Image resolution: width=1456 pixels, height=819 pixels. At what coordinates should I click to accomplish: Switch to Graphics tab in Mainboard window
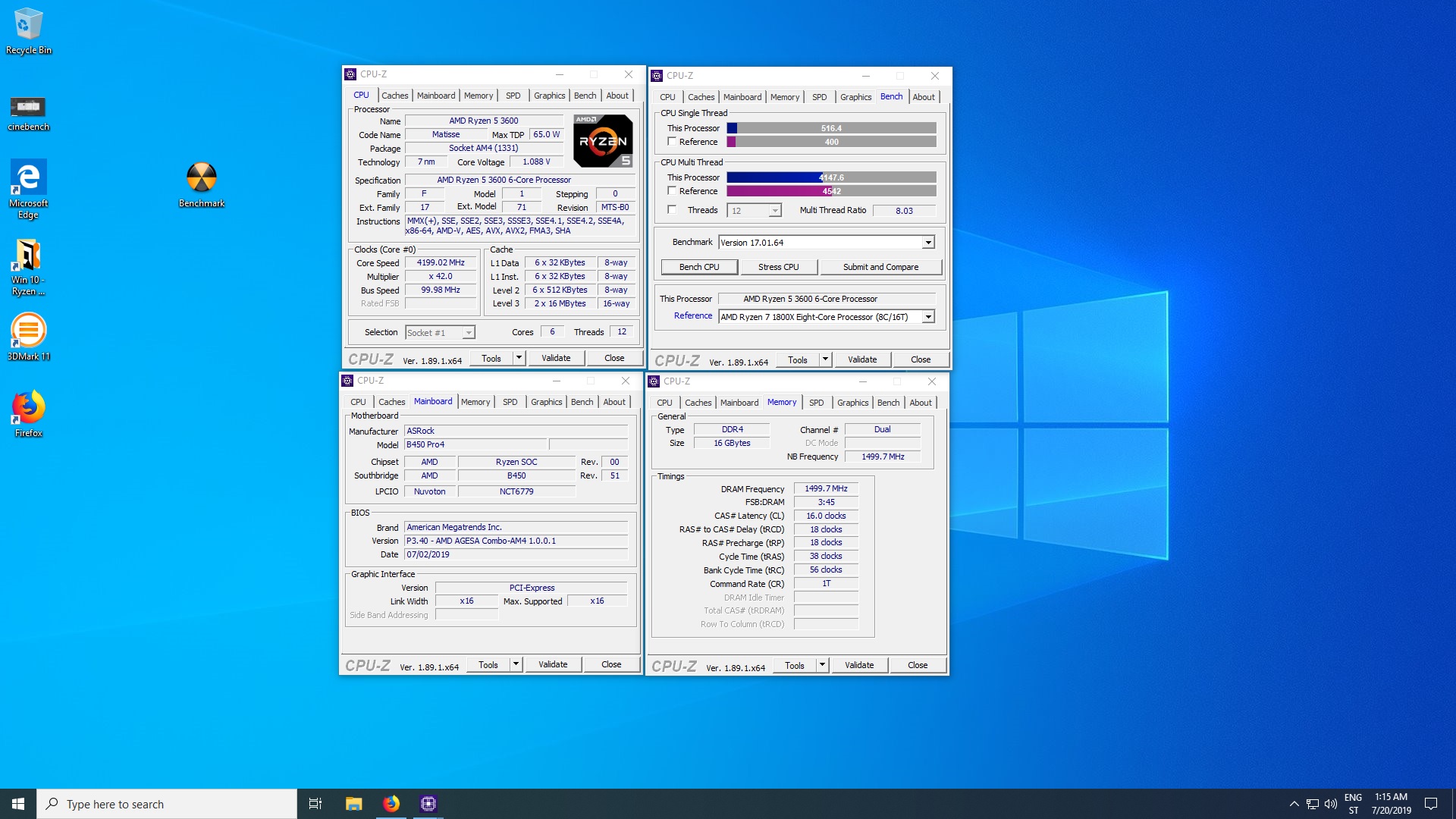click(x=546, y=402)
